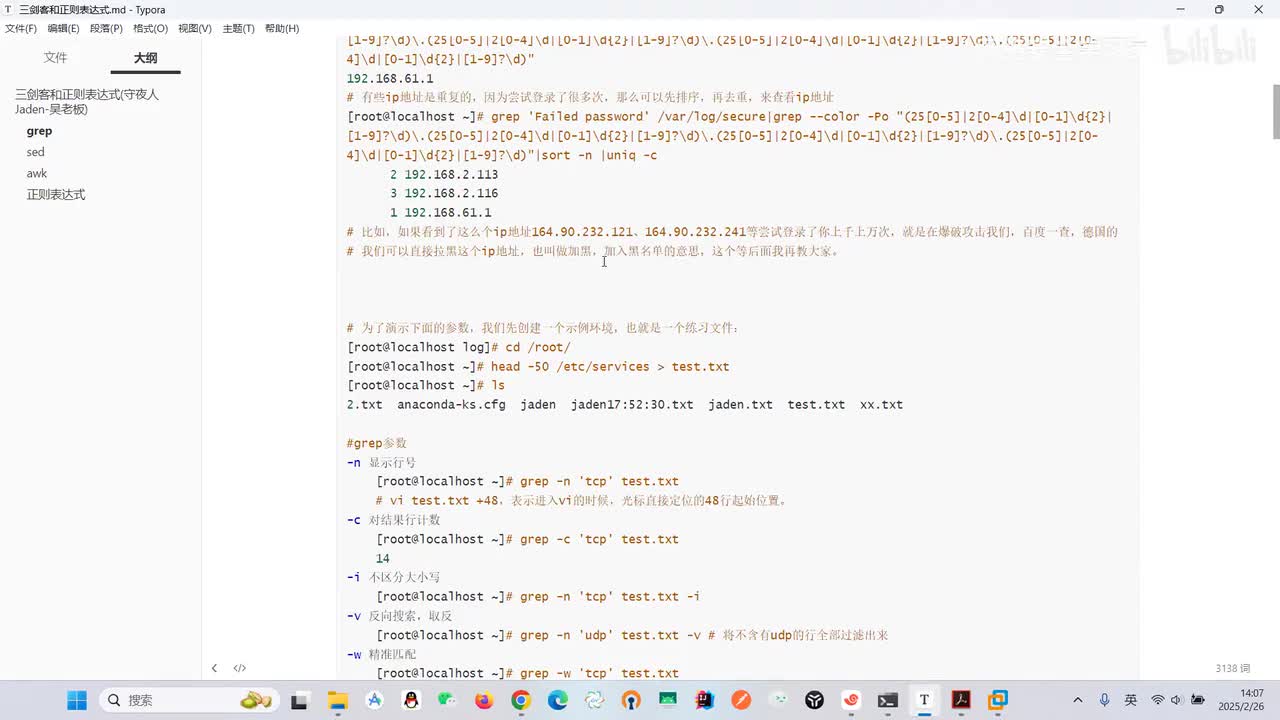Switch sidebar to the 文件 tab
Screen dimensions: 1280x720
(x=56, y=58)
